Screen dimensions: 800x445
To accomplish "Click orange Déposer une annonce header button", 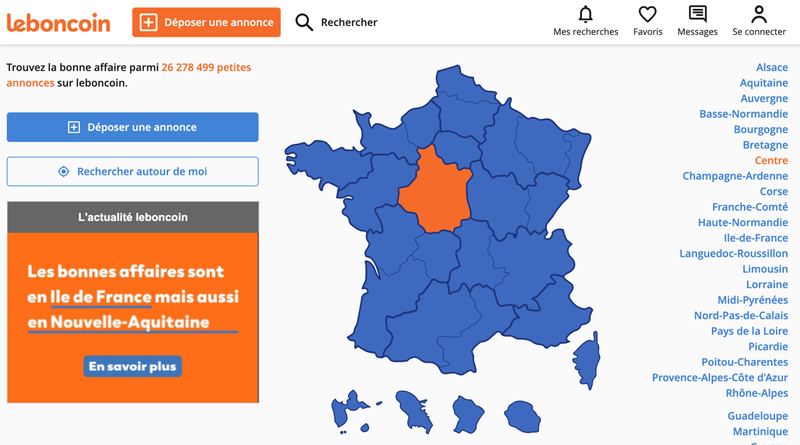I will (x=206, y=22).
